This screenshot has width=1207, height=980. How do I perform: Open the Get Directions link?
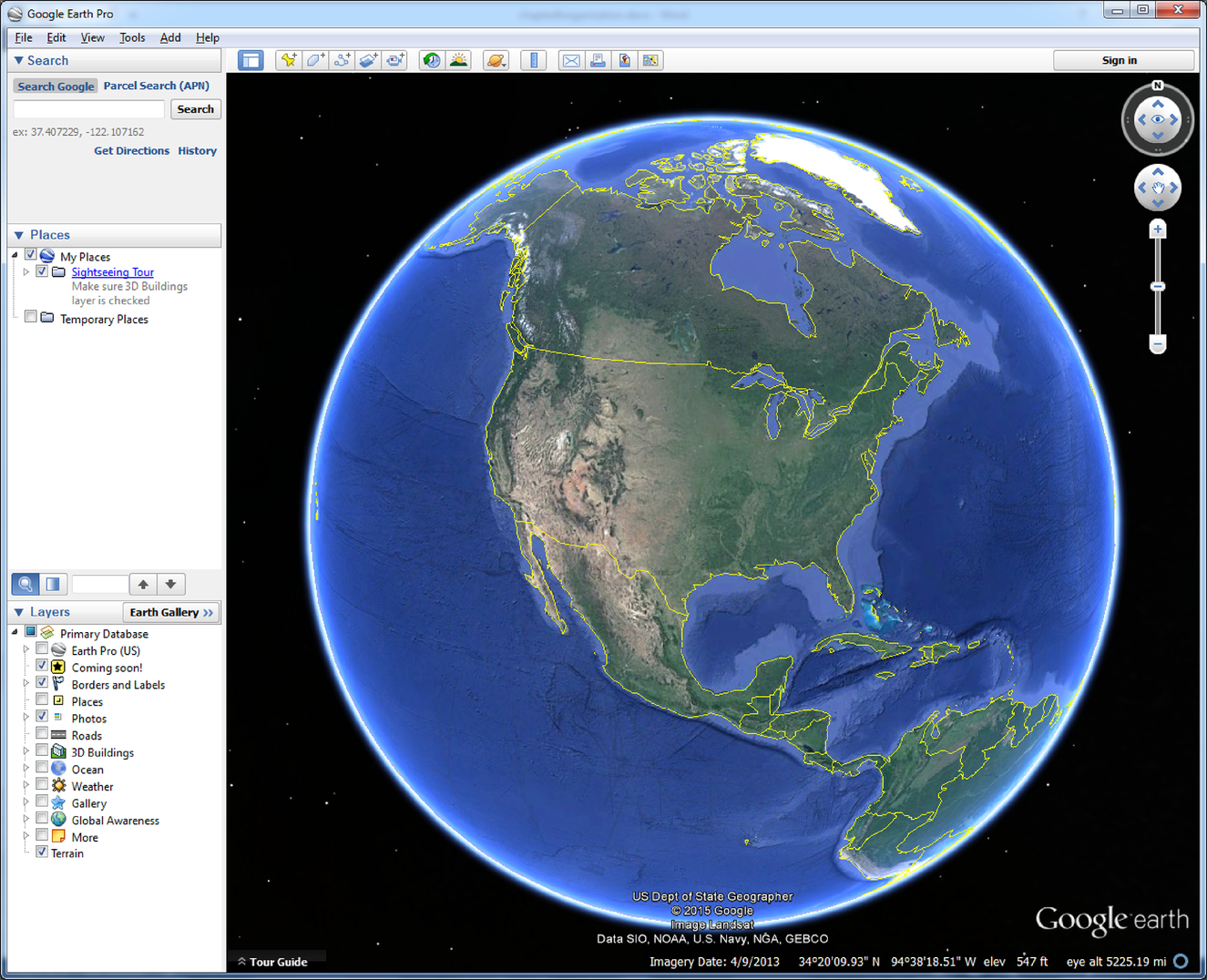pyautogui.click(x=132, y=151)
